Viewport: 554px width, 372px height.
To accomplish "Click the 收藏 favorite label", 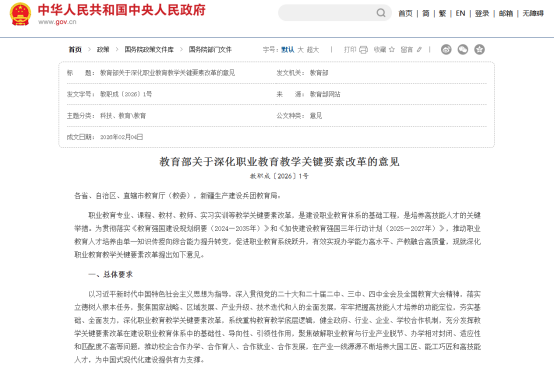I will [x=380, y=50].
